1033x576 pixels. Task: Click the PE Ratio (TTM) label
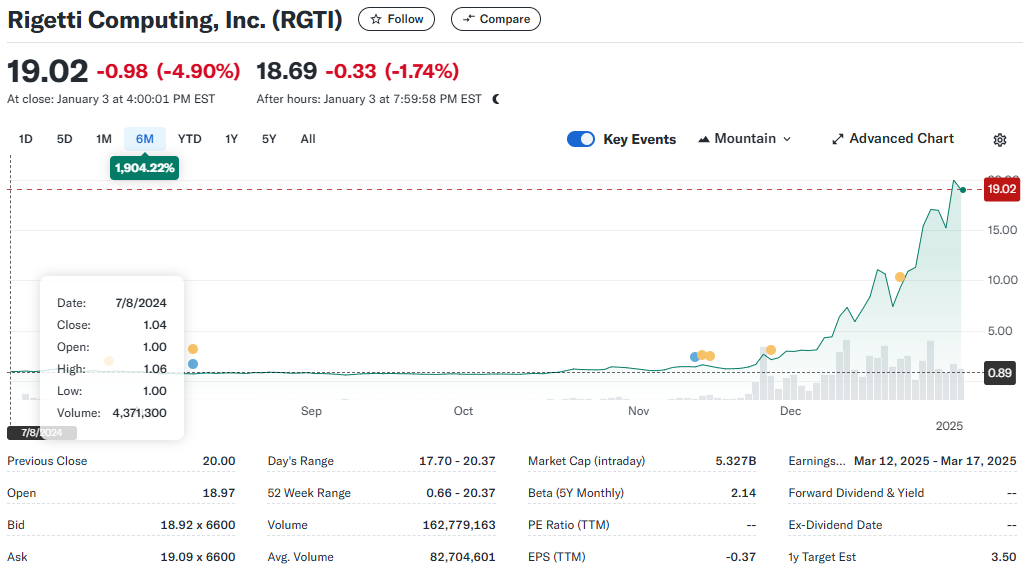[x=569, y=525]
